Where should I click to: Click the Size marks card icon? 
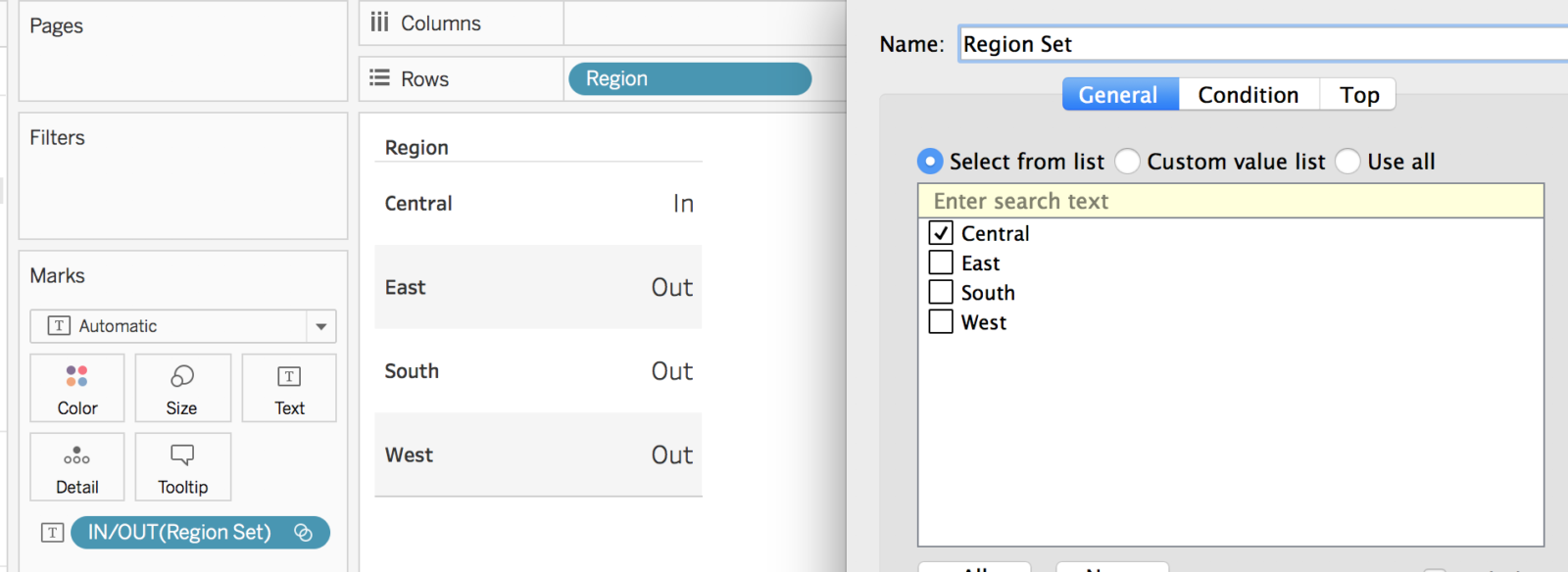[182, 376]
